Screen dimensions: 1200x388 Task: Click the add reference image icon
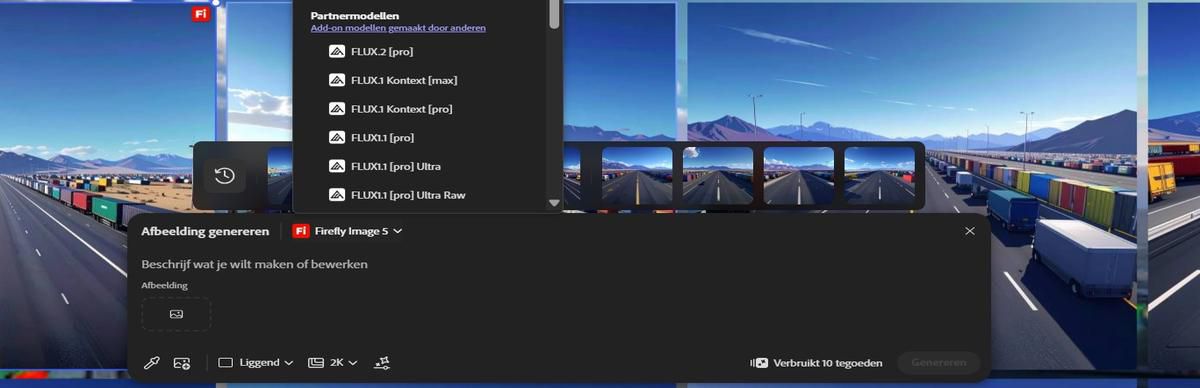click(182, 362)
